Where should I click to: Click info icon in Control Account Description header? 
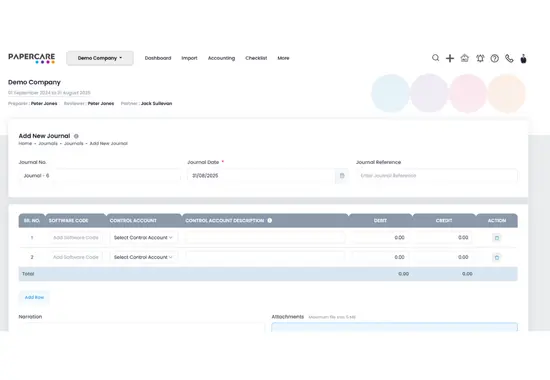[x=270, y=220]
